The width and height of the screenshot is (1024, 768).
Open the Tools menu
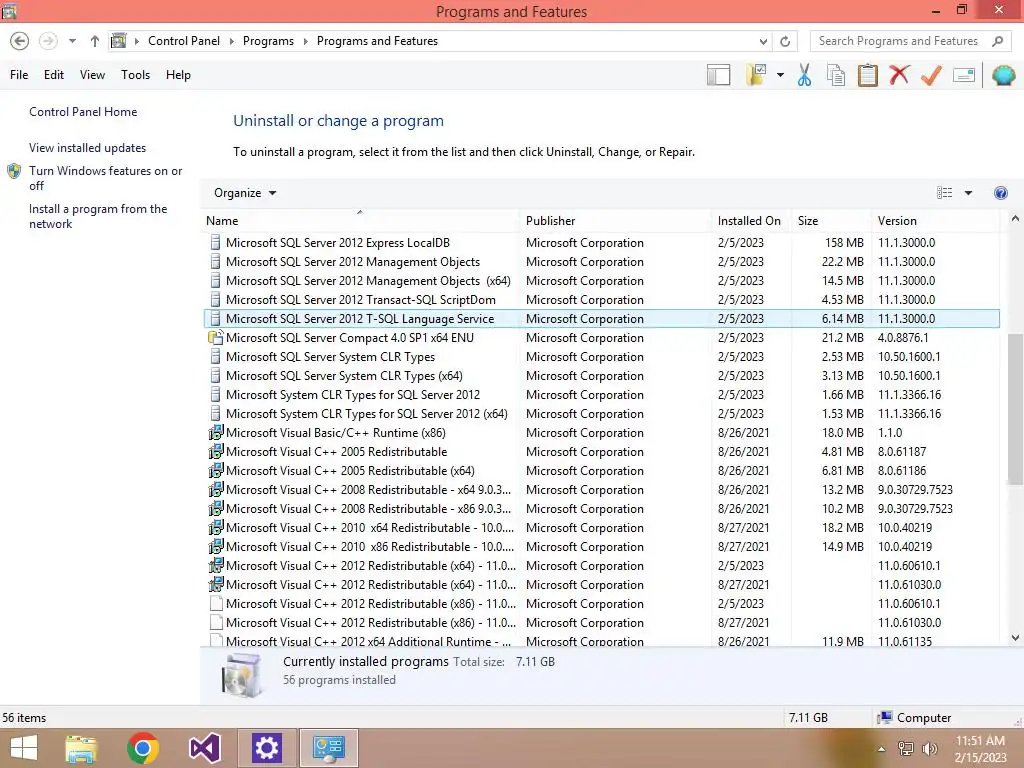[x=135, y=75]
